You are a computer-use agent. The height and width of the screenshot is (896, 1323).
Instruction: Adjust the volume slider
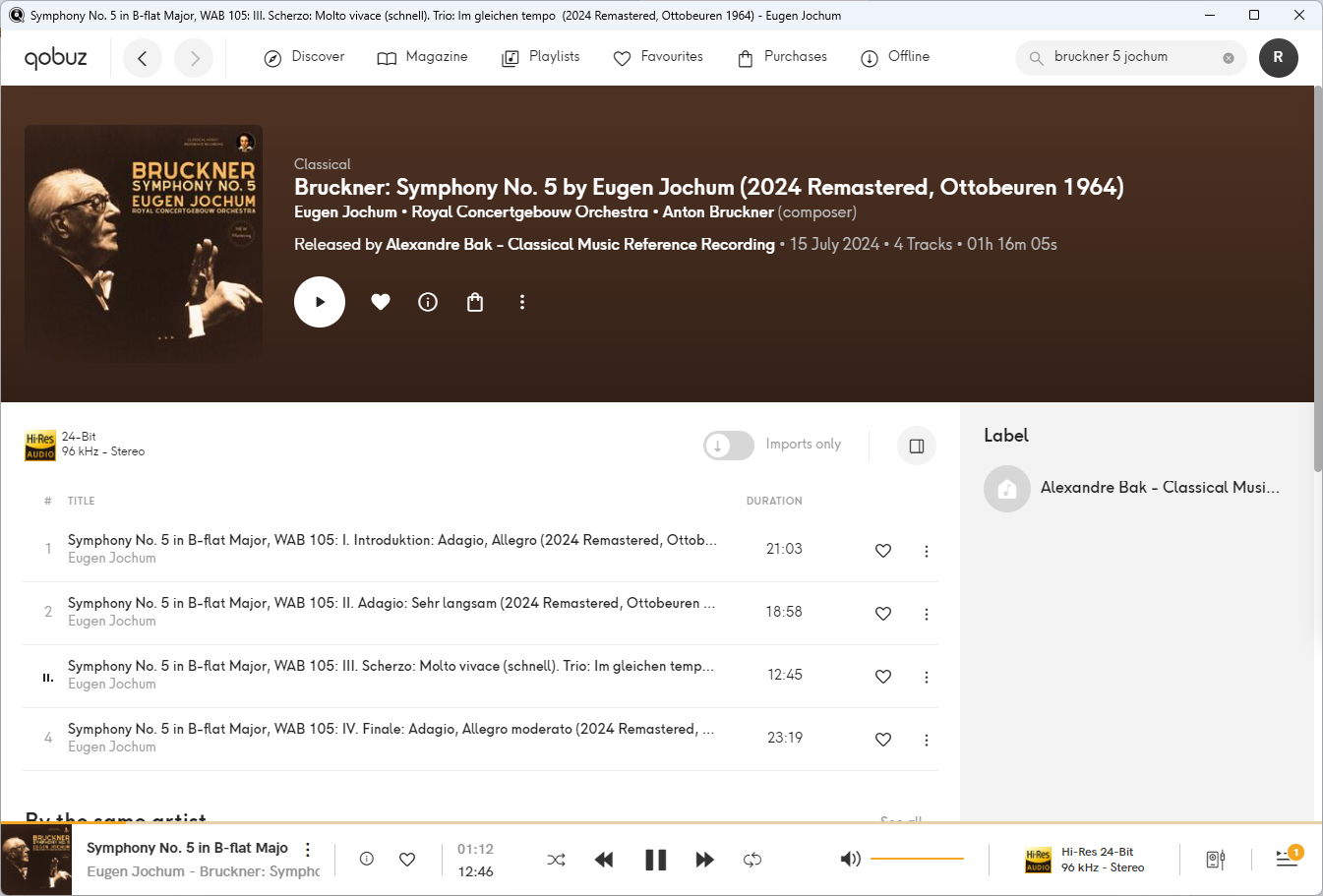(917, 859)
